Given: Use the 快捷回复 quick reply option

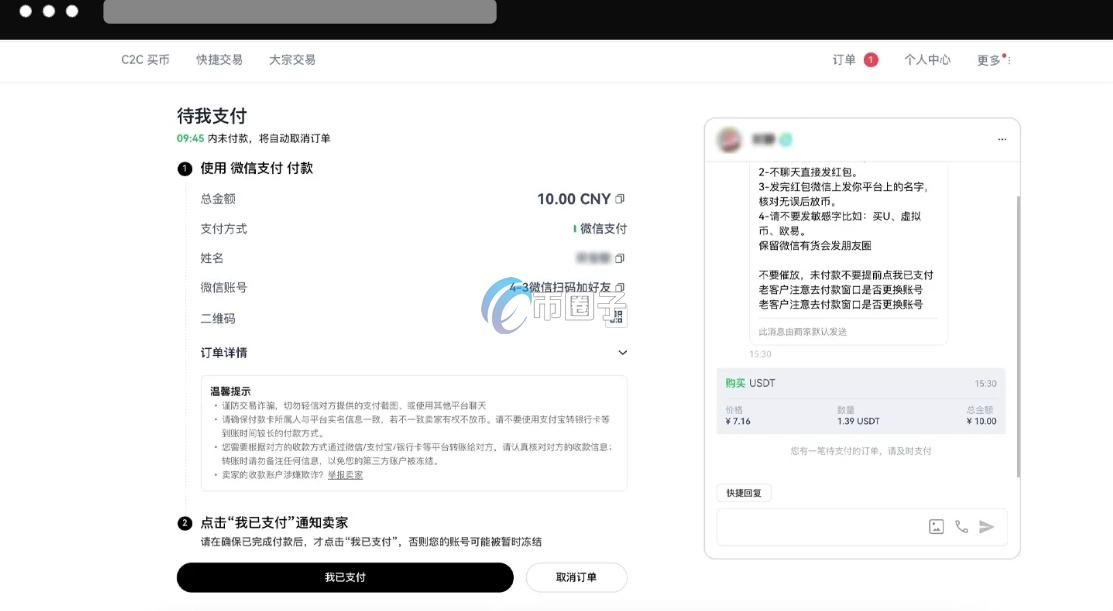Looking at the screenshot, I should pyautogui.click(x=744, y=492).
